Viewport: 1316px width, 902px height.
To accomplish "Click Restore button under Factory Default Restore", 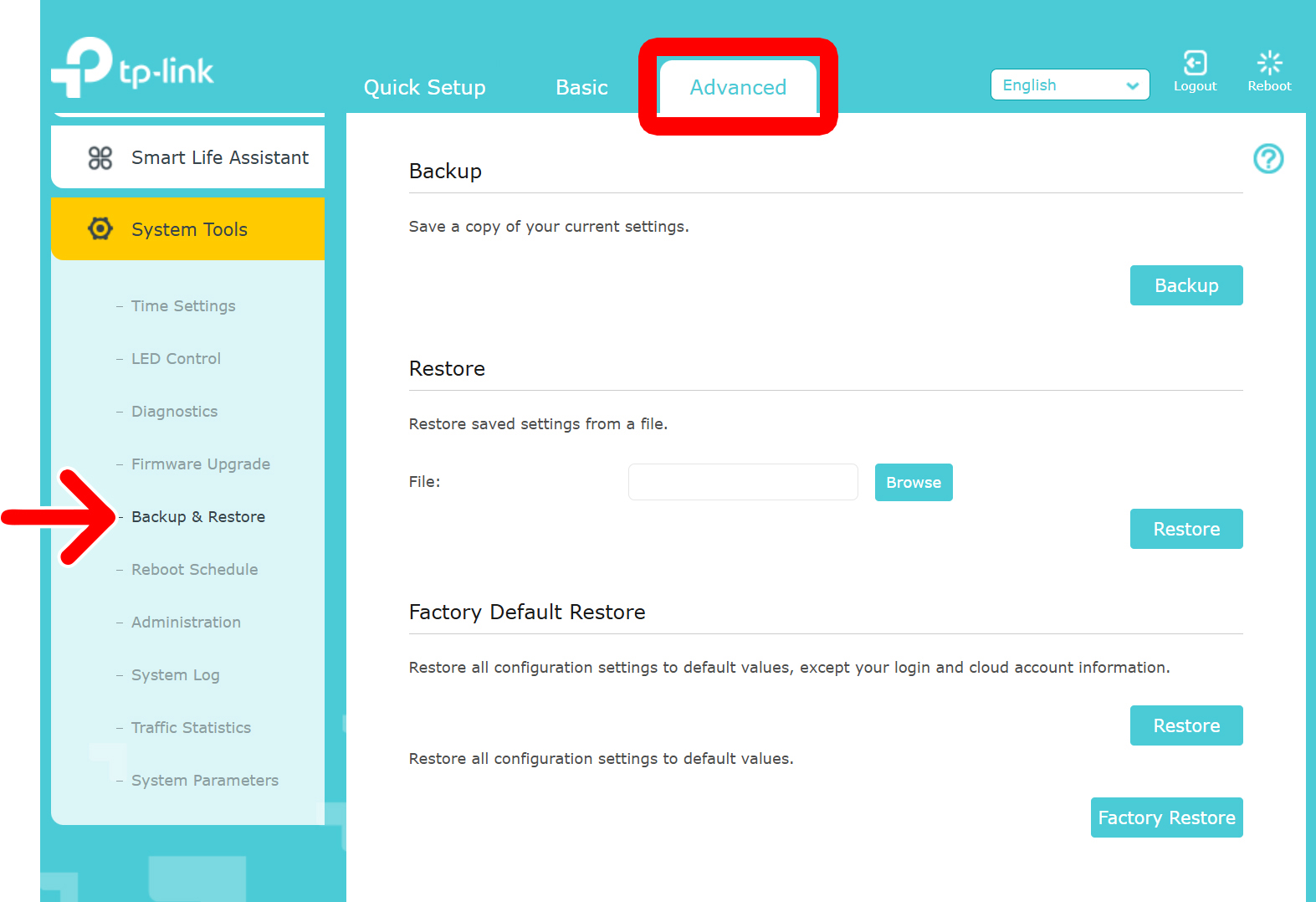I will coord(1186,725).
